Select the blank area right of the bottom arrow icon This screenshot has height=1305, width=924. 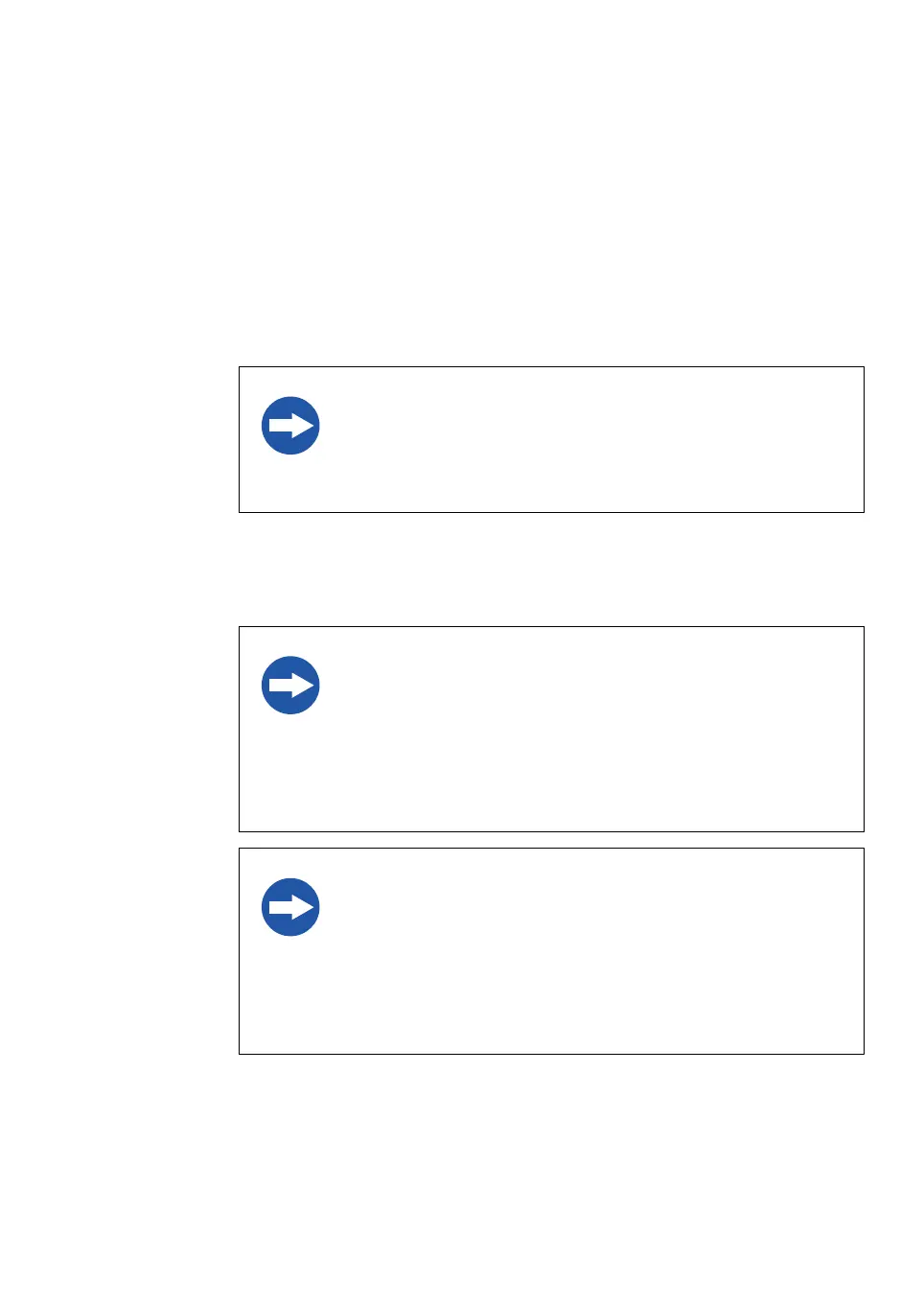(589, 907)
